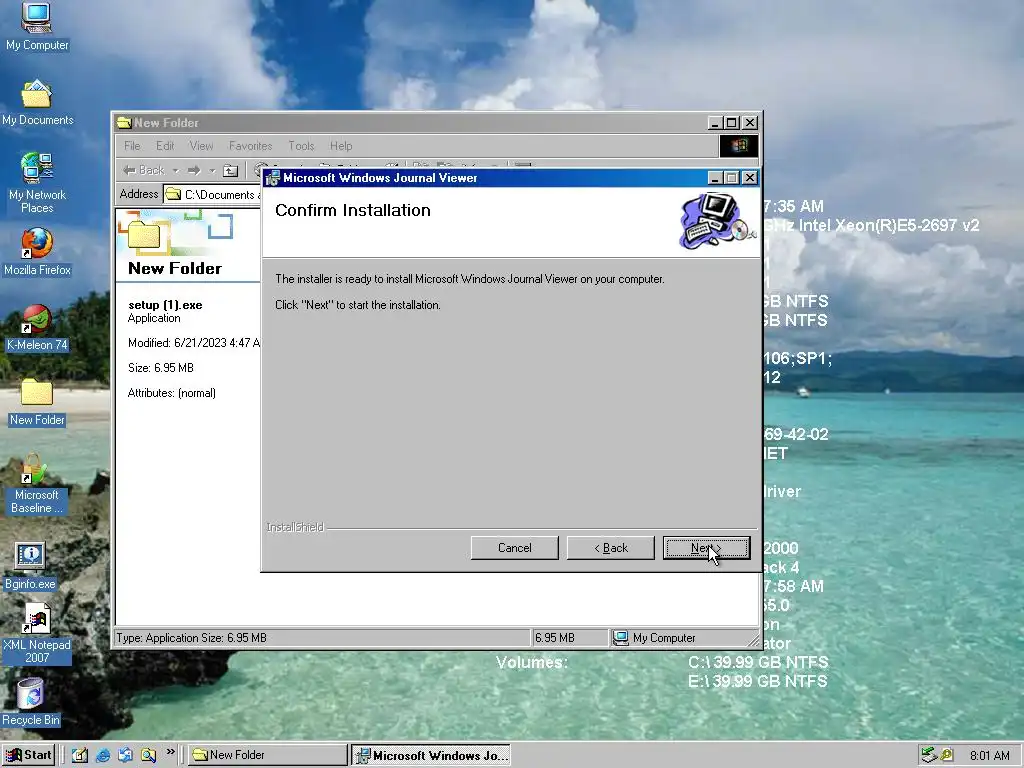1024x768 pixels.
Task: Select XML Notepad 2007 desktop shortcut
Action: pyautogui.click(x=37, y=633)
